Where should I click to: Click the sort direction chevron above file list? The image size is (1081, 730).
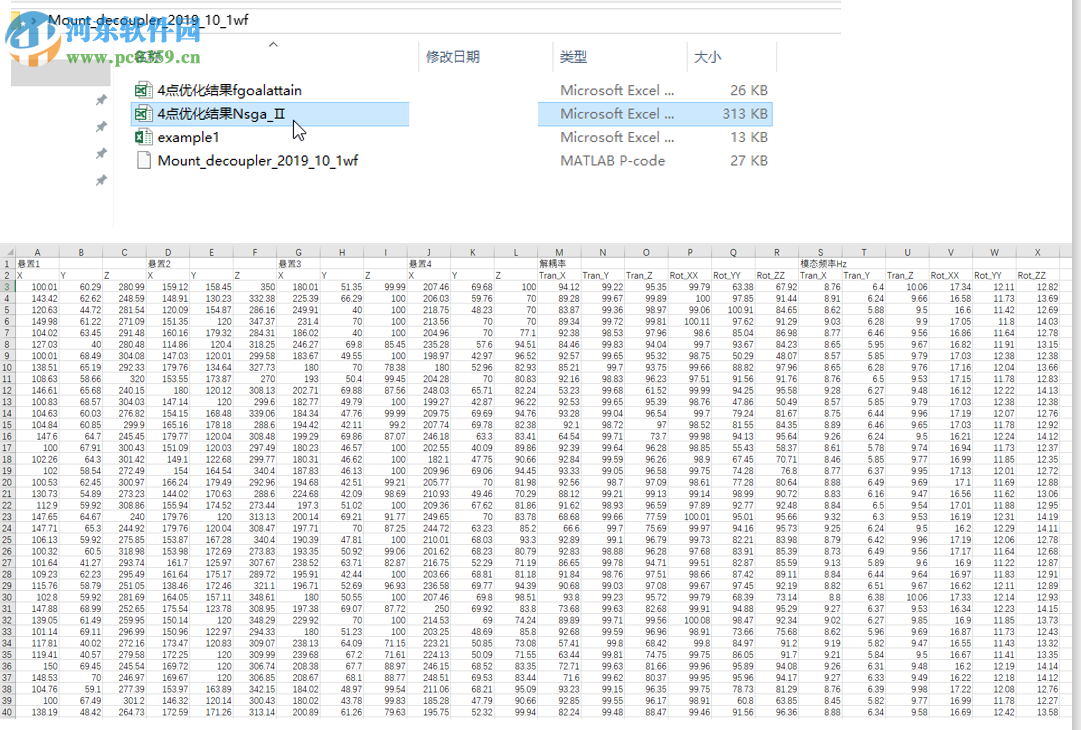tap(273, 44)
